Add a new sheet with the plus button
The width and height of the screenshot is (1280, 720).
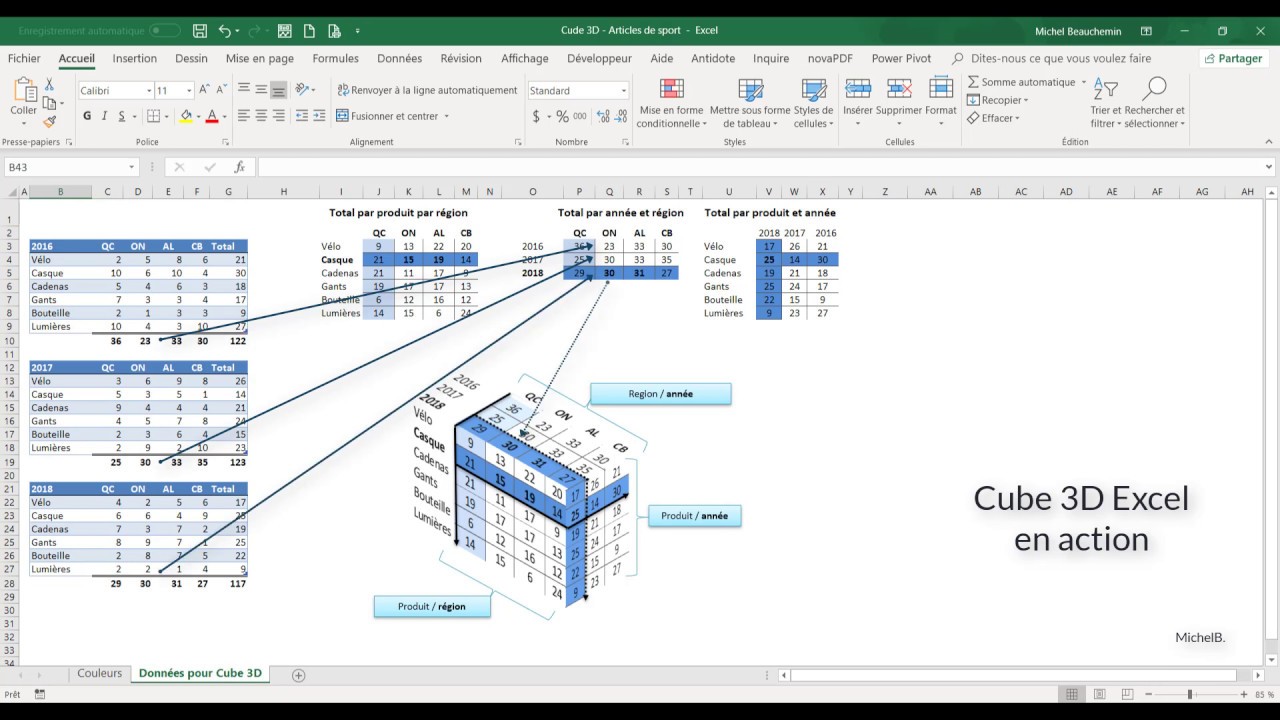coord(298,675)
